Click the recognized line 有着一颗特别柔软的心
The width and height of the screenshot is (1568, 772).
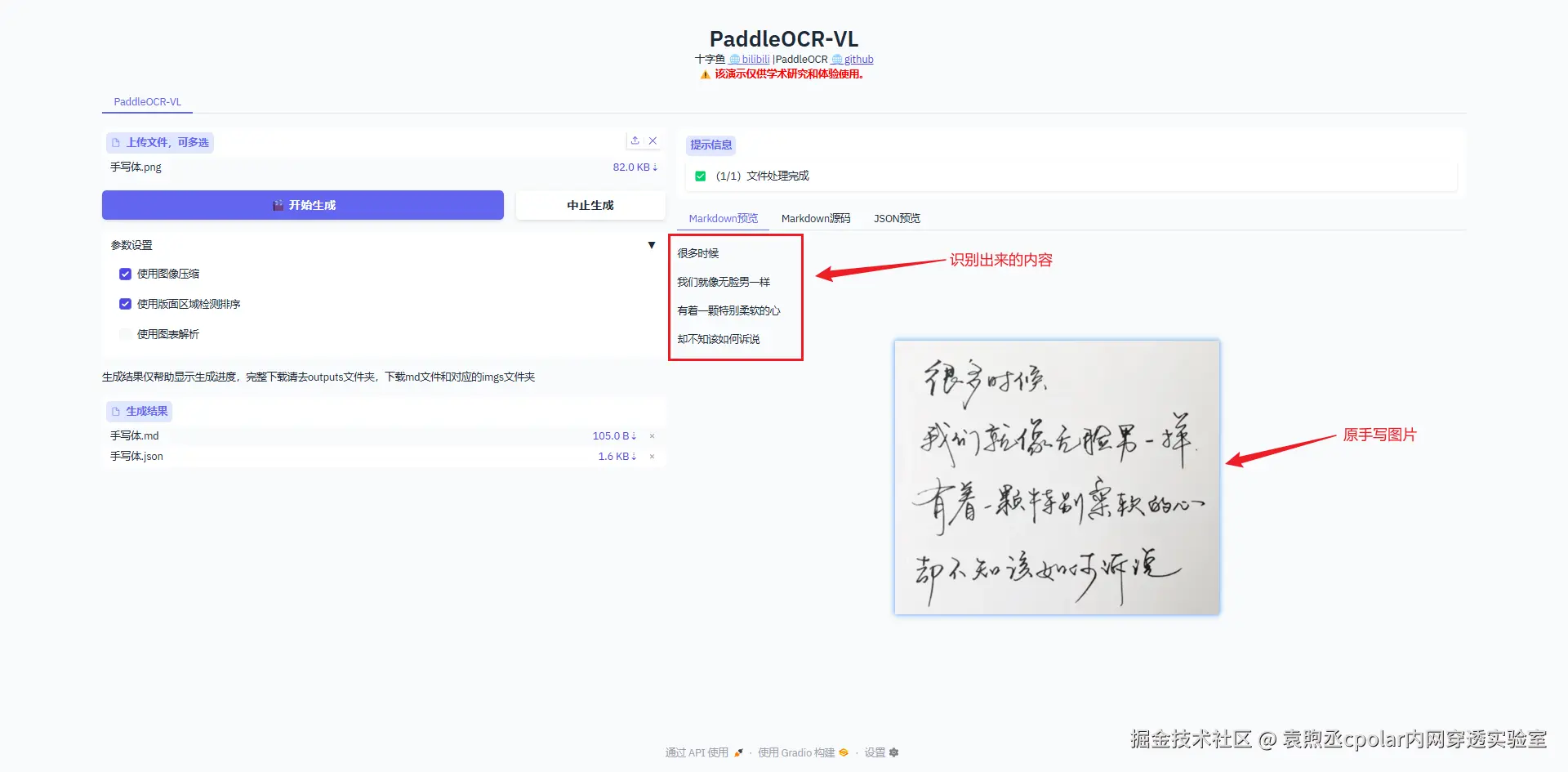[728, 310]
